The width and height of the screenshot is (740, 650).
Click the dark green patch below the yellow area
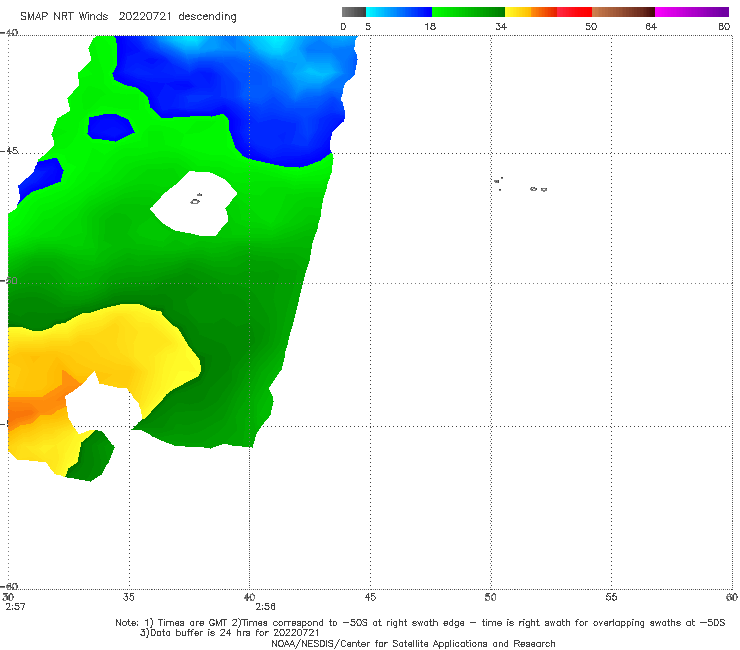point(90,456)
